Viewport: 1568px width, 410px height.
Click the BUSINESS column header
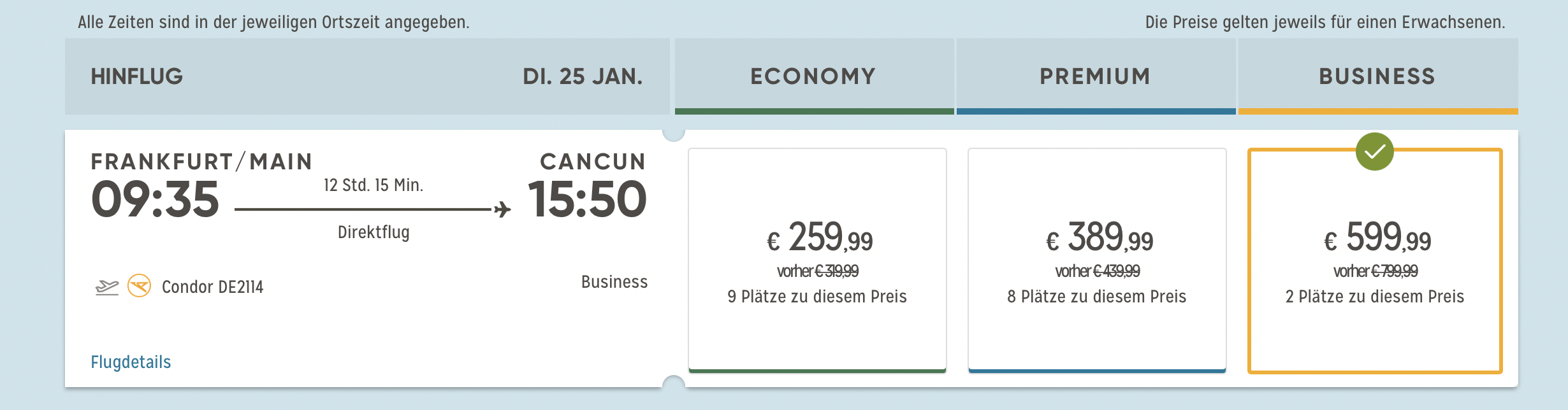(1377, 76)
